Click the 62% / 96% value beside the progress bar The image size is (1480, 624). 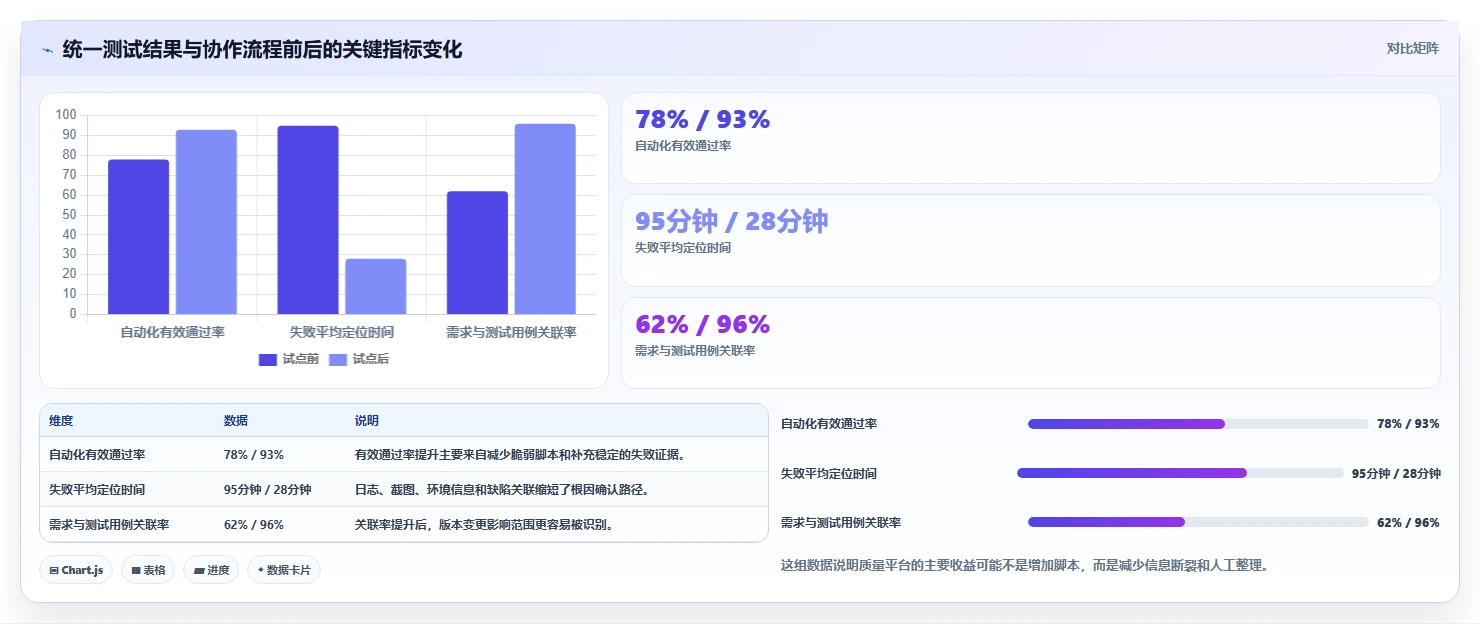[x=1408, y=522]
